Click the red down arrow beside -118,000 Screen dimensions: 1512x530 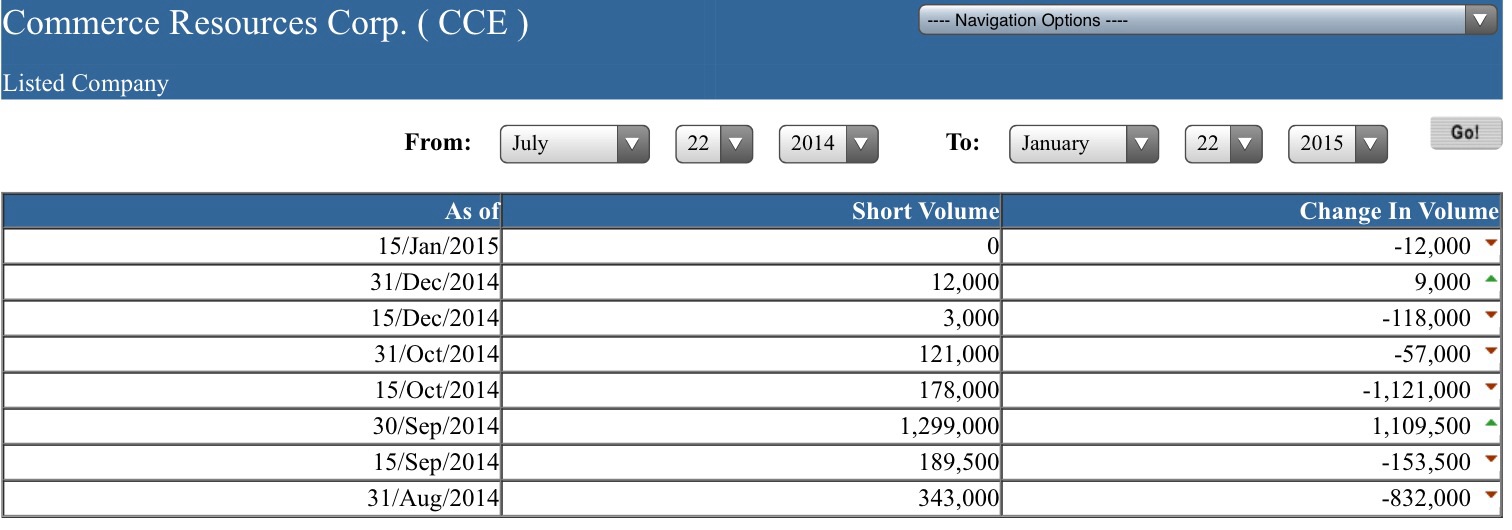click(x=1491, y=315)
